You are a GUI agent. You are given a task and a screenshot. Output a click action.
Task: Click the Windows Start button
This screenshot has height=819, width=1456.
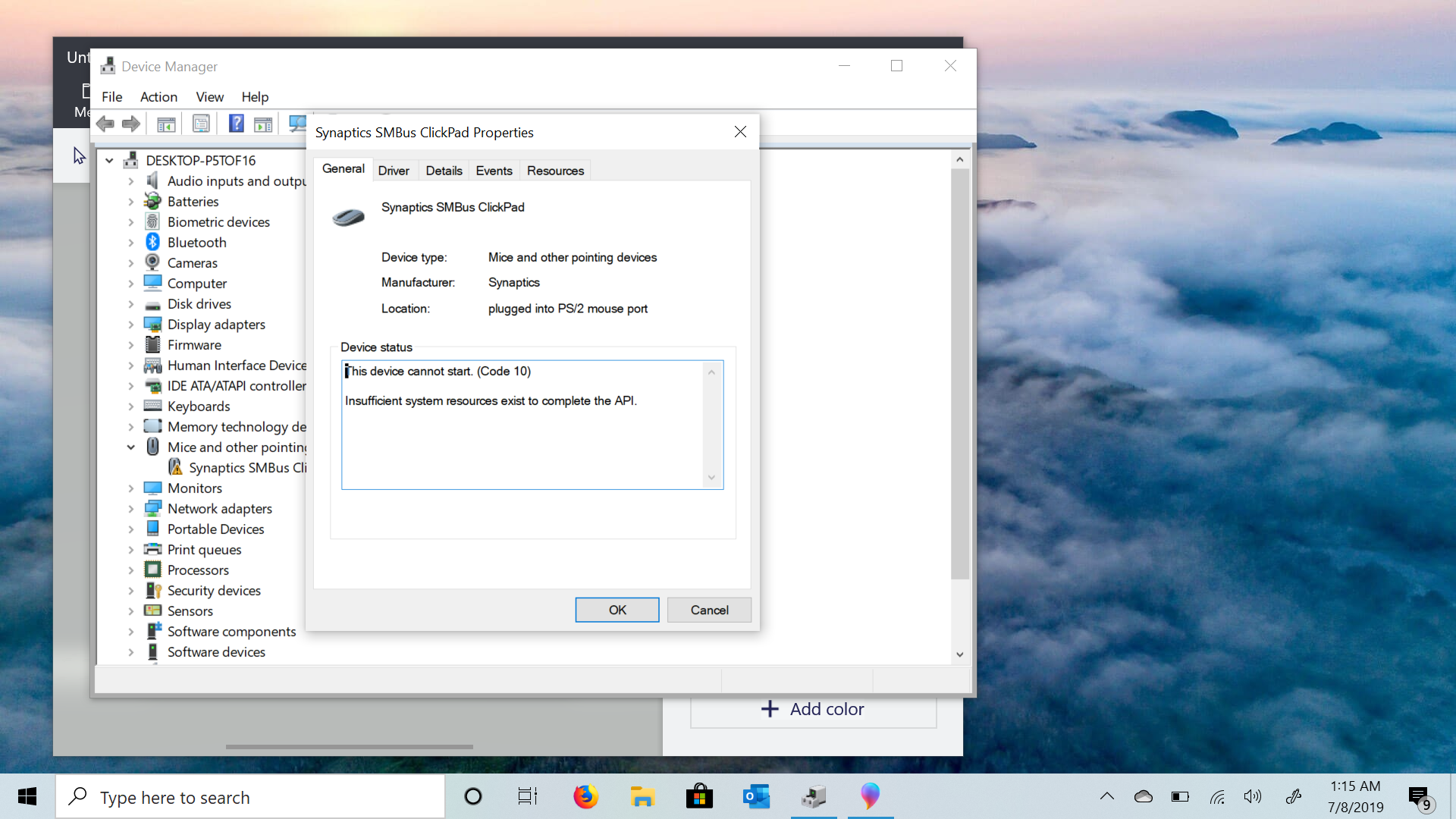27,796
